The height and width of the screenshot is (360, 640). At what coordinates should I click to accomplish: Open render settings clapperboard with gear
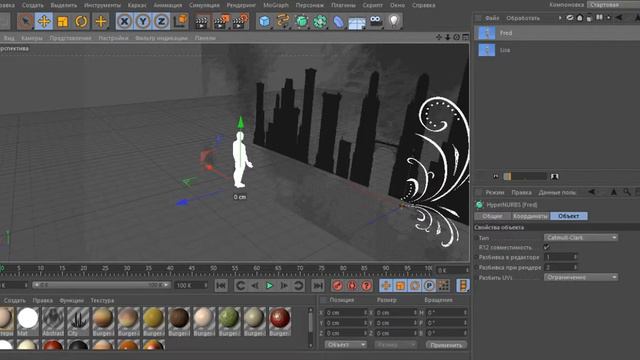[x=240, y=21]
